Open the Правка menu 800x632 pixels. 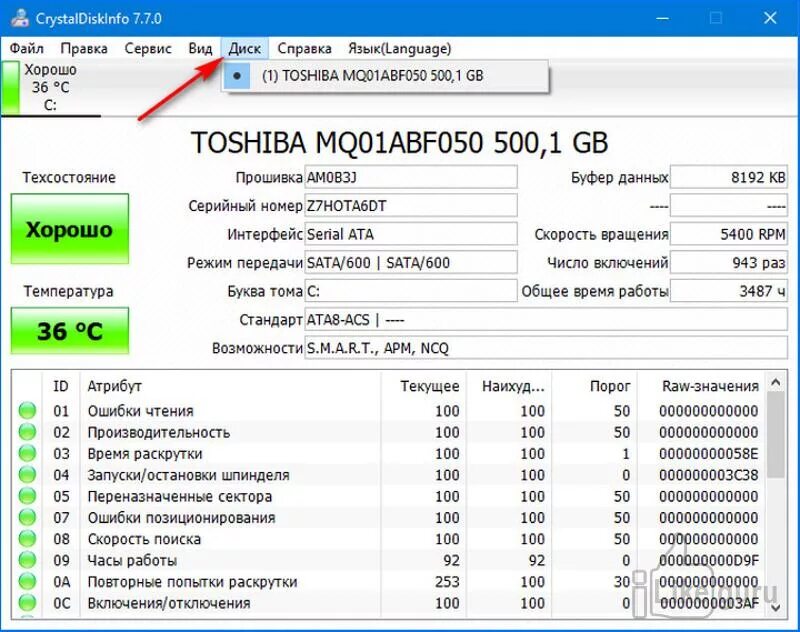(x=84, y=48)
